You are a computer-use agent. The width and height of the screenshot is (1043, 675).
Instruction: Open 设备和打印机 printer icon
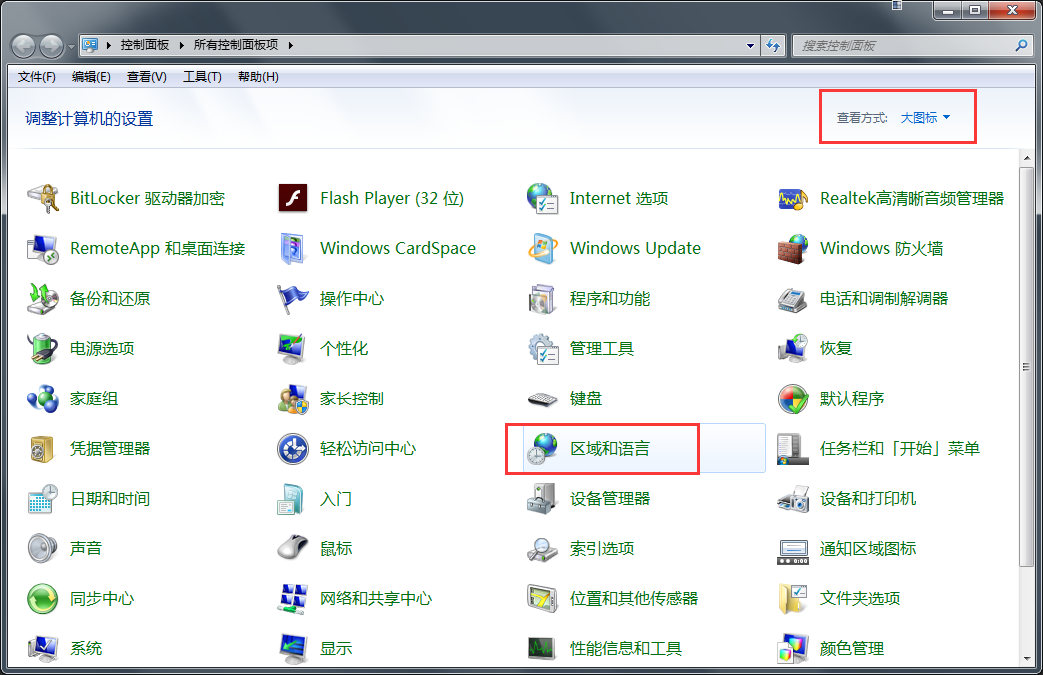pos(793,499)
